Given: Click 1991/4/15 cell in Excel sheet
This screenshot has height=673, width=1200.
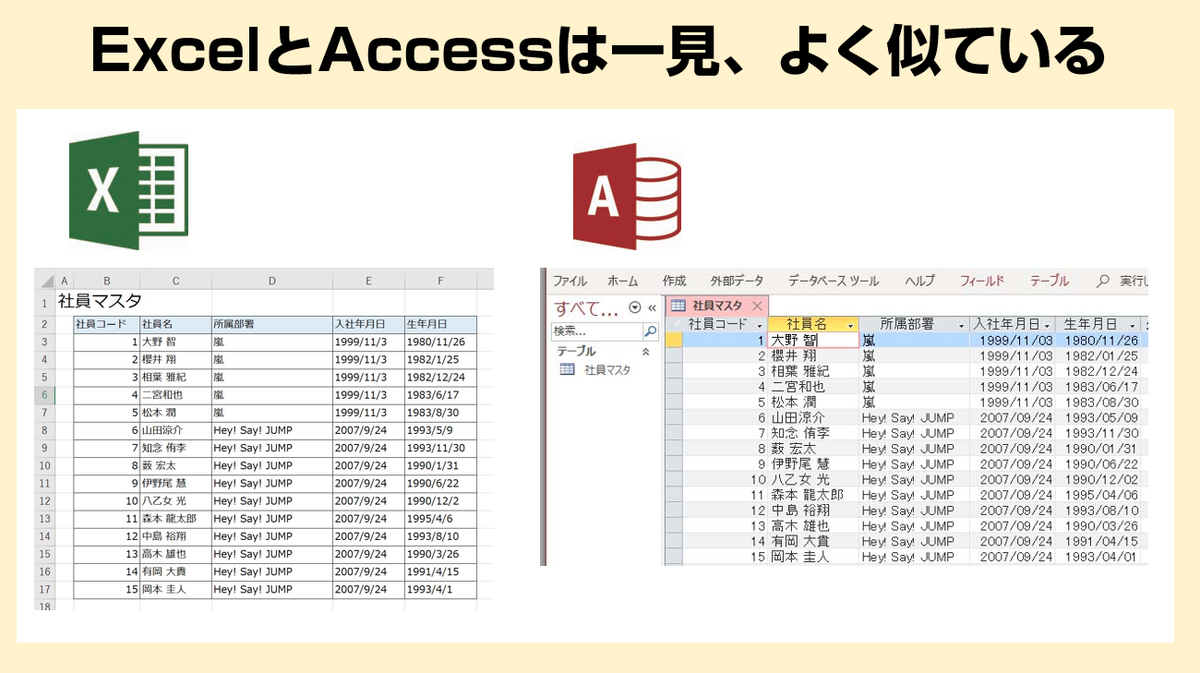Looking at the screenshot, I should (x=440, y=572).
